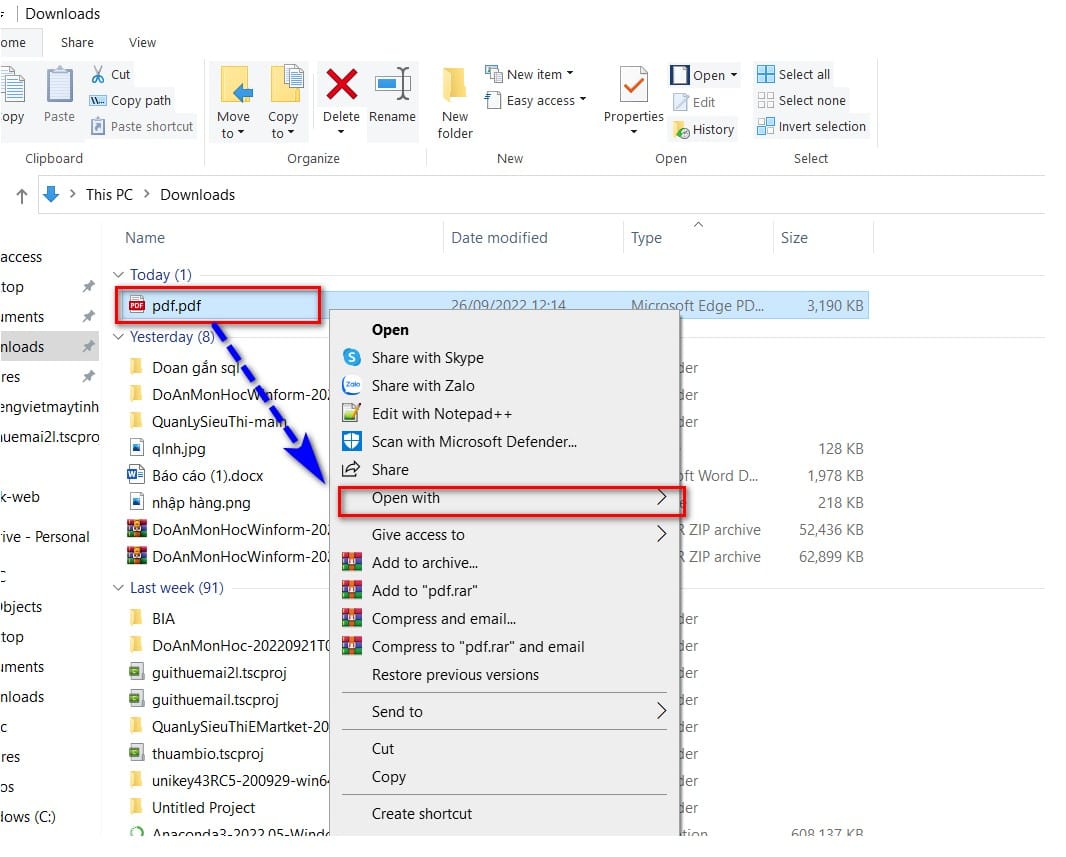Choose Give access to in context menu
The image size is (1066, 857).
click(504, 535)
